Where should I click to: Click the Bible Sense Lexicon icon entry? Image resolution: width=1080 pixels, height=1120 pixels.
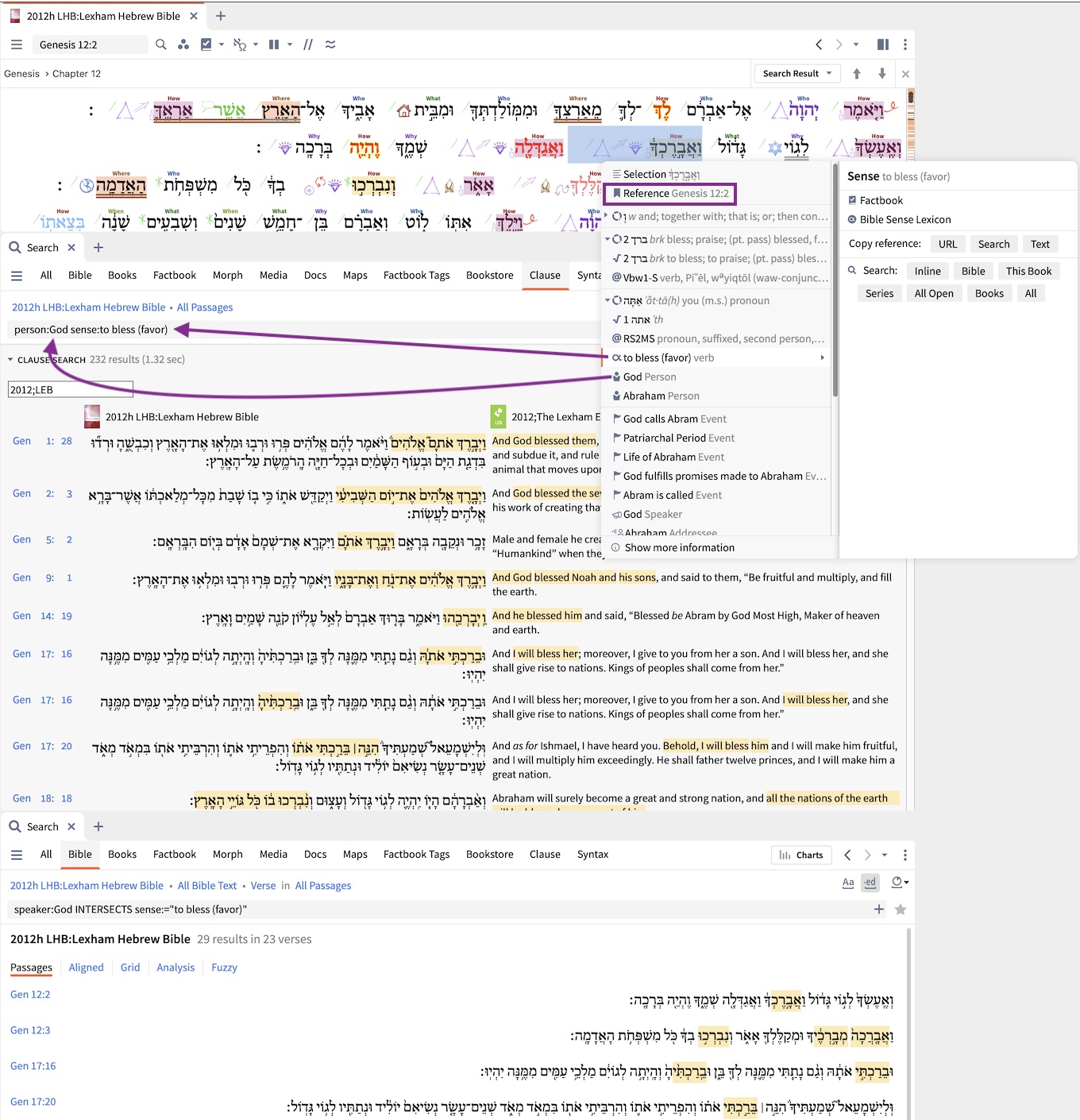click(x=852, y=219)
